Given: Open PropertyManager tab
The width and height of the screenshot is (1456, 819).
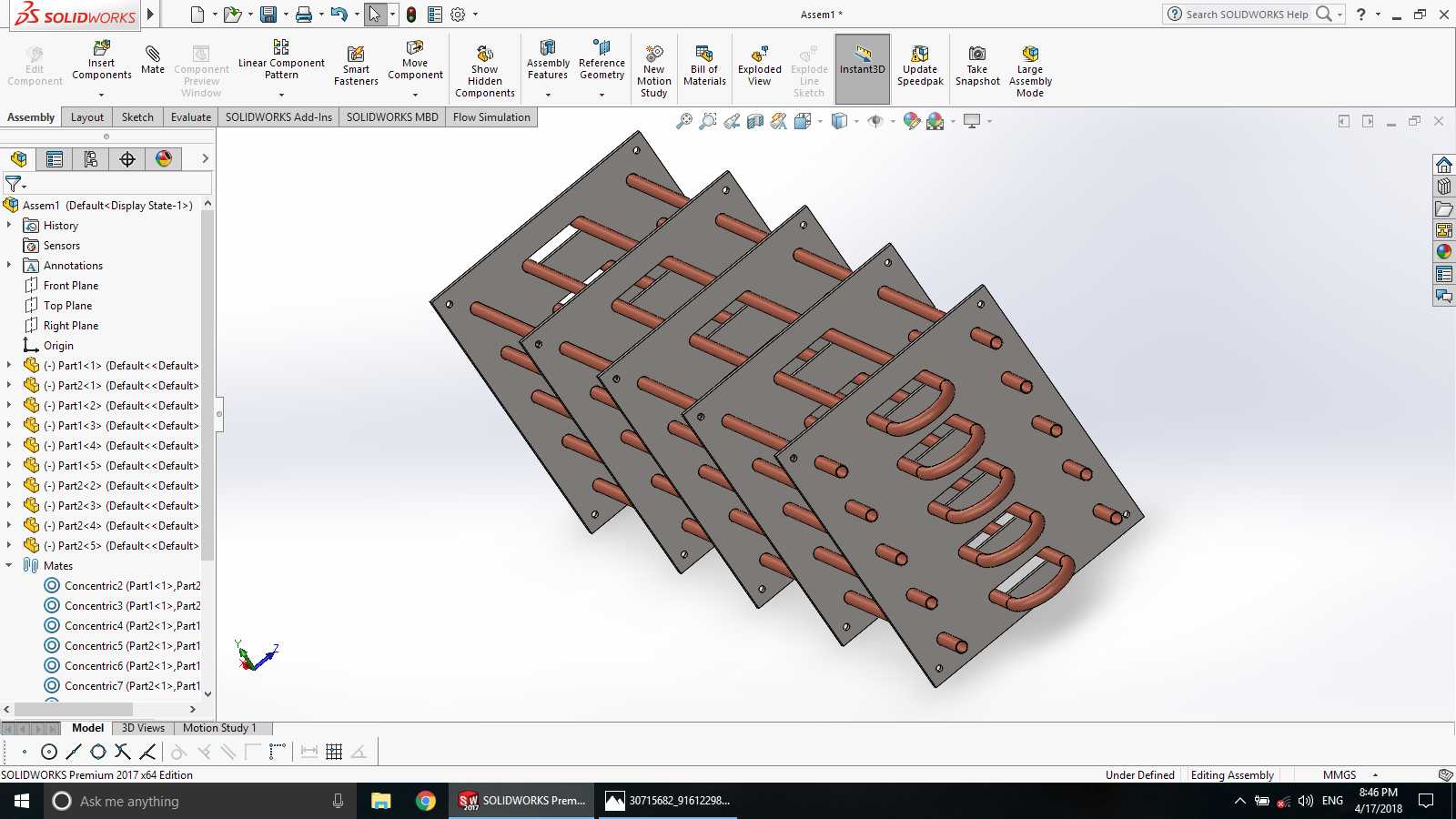Looking at the screenshot, I should pyautogui.click(x=55, y=159).
